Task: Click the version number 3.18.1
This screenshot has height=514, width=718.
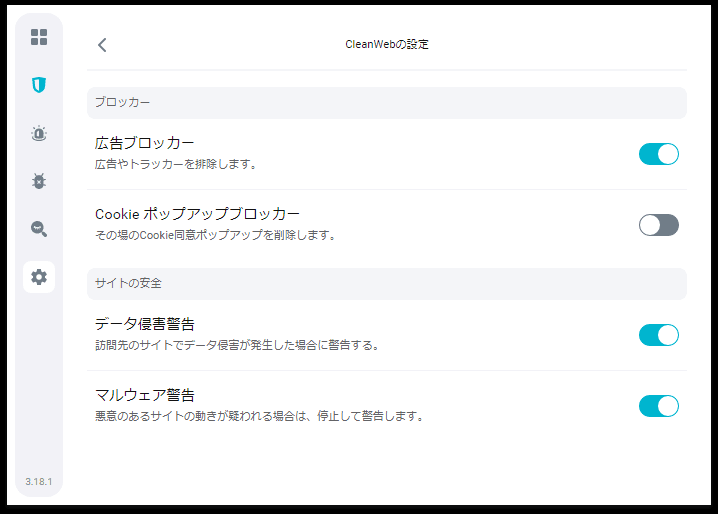Action: 39,481
